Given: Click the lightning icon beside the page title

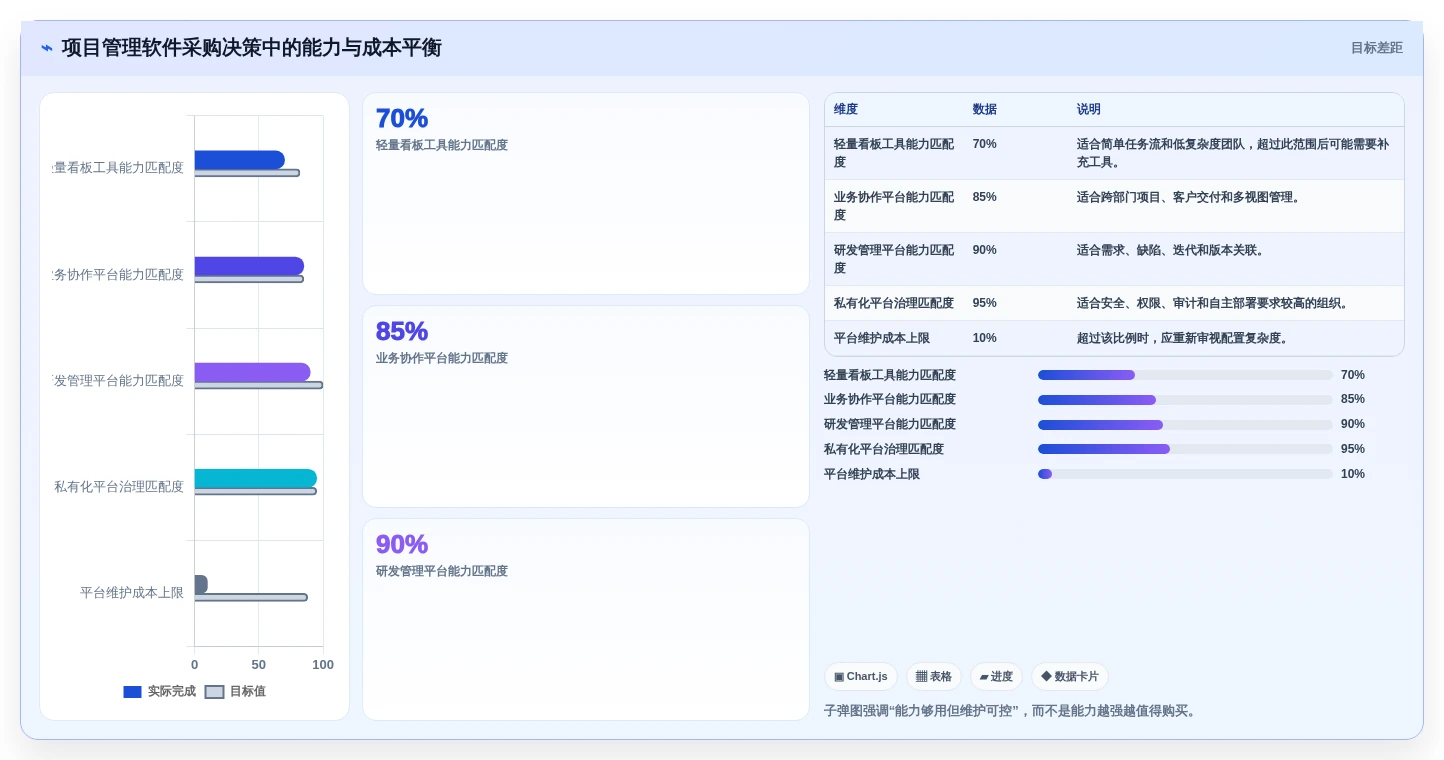Looking at the screenshot, I should click(47, 48).
